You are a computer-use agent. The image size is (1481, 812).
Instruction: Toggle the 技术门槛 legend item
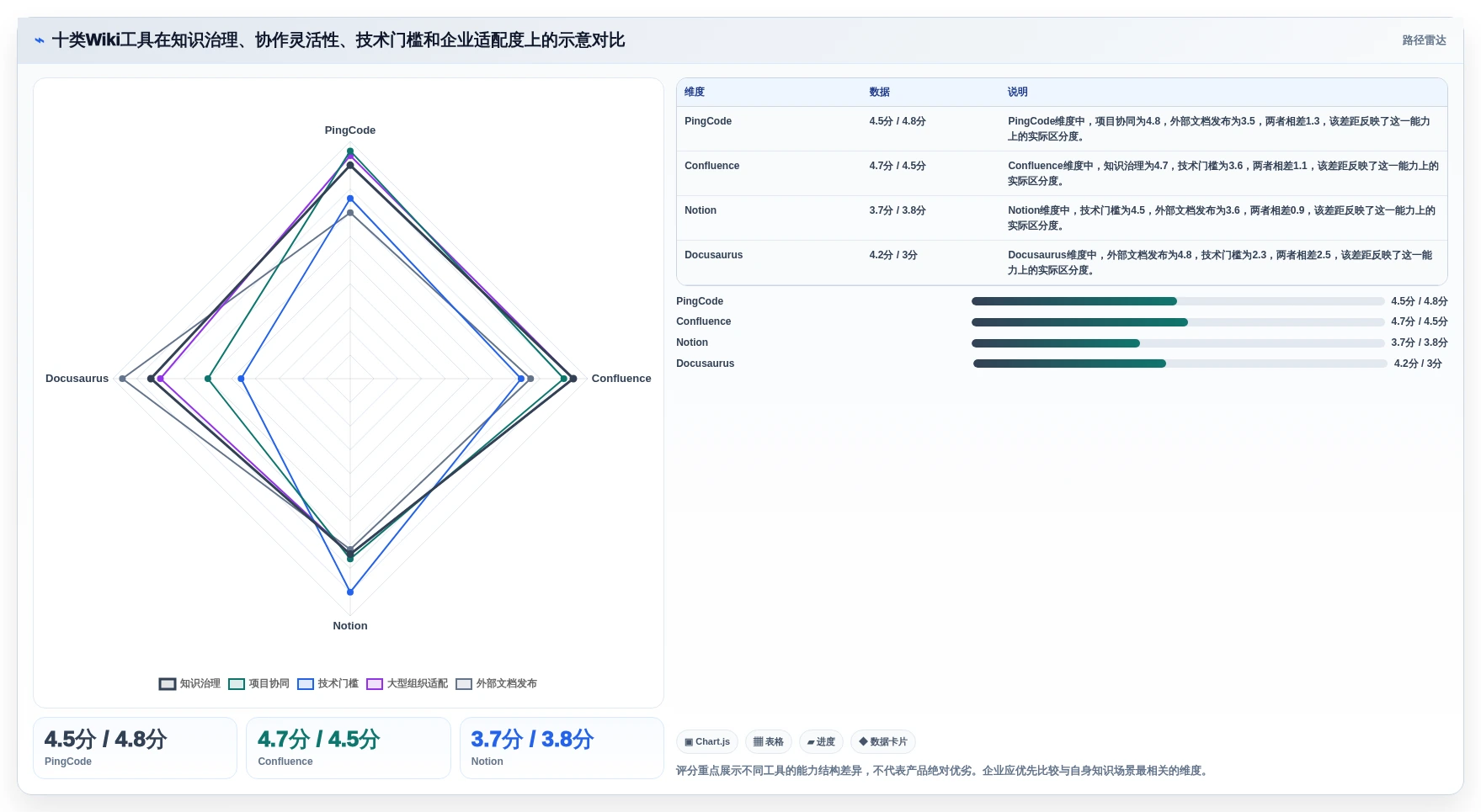328,683
